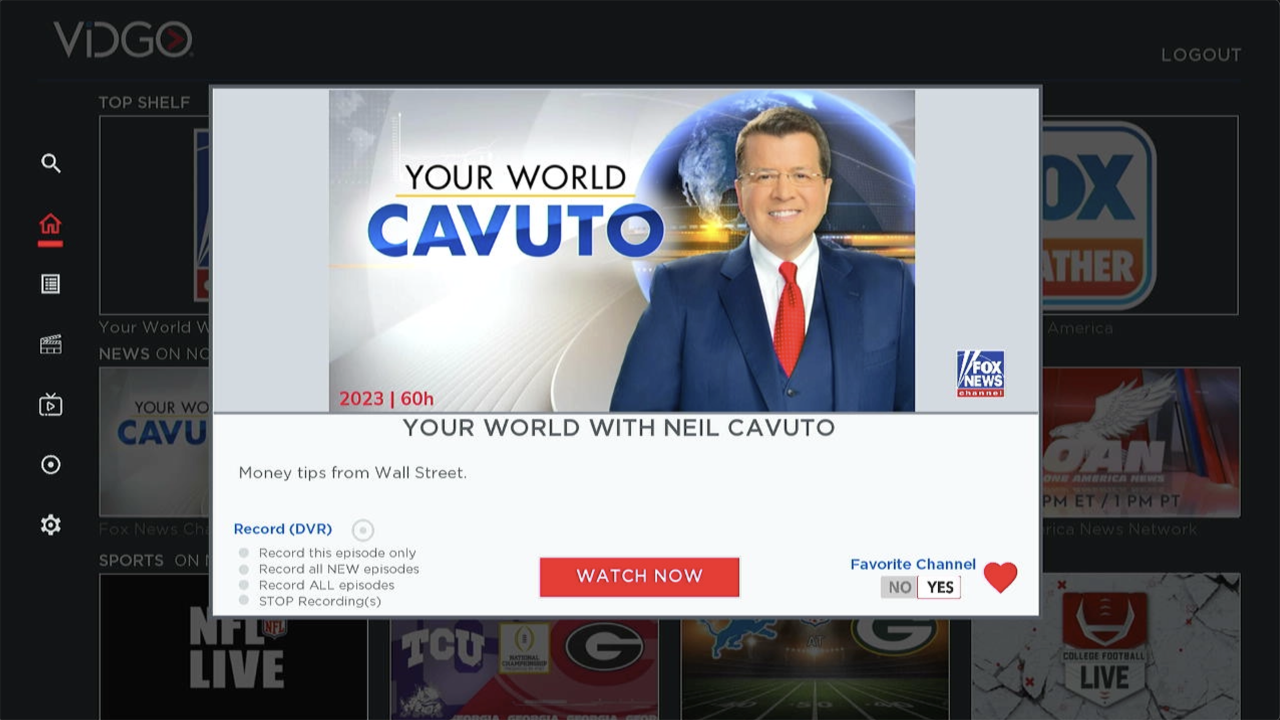Image resolution: width=1280 pixels, height=720 pixels.
Task: Click the 2023 | 60h label
Action: pyautogui.click(x=386, y=399)
